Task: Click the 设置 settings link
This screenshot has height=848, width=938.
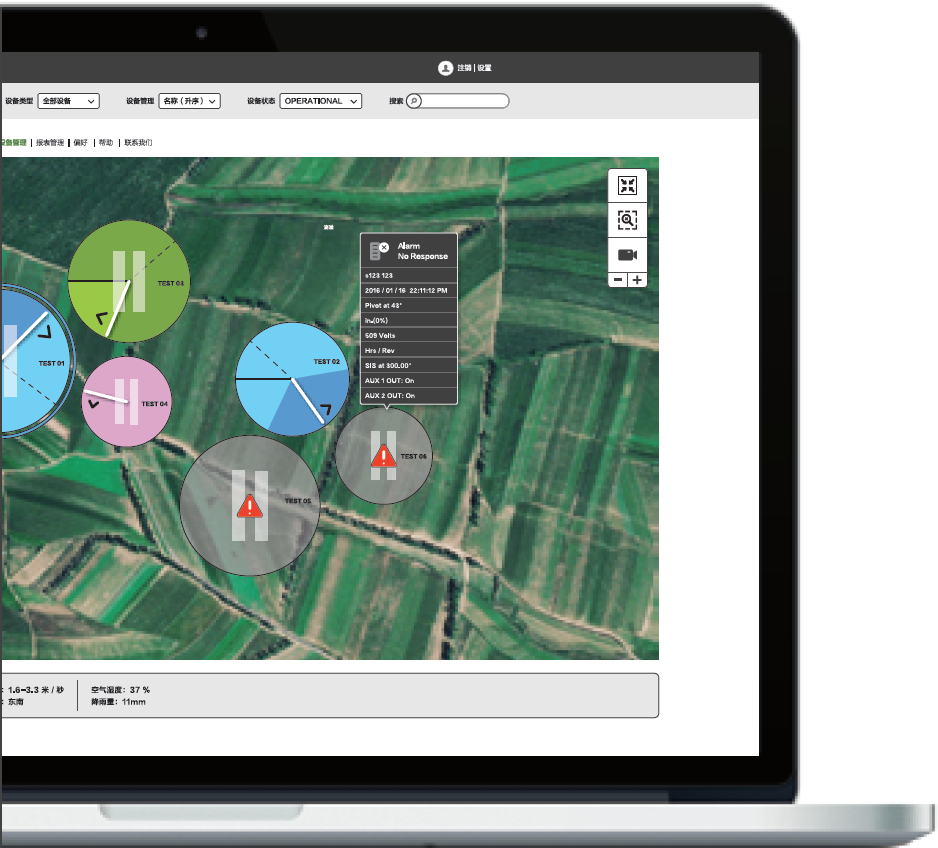Action: (x=485, y=68)
